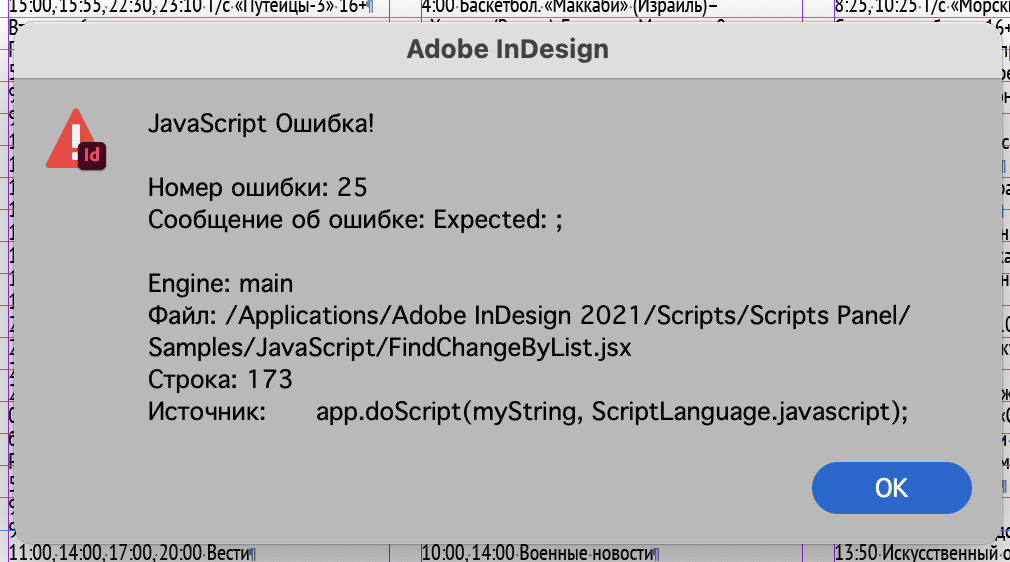Click the Строка: 173 line
The height and width of the screenshot is (562, 1010).
(x=220, y=379)
